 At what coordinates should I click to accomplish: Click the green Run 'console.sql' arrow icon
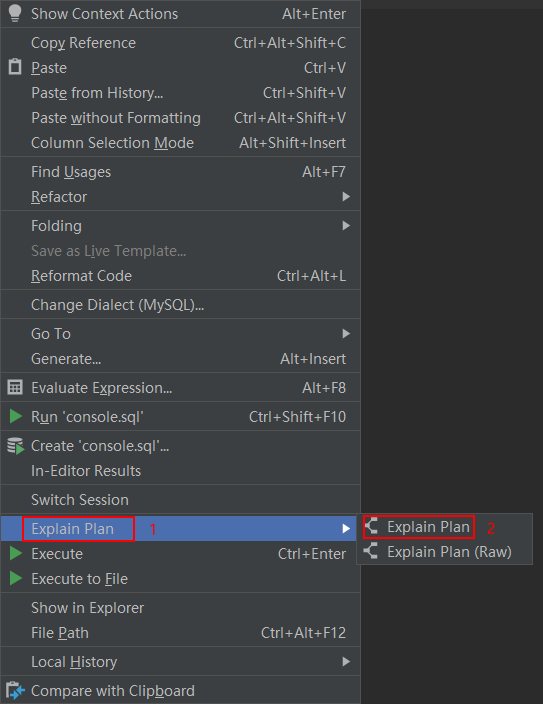coord(16,416)
